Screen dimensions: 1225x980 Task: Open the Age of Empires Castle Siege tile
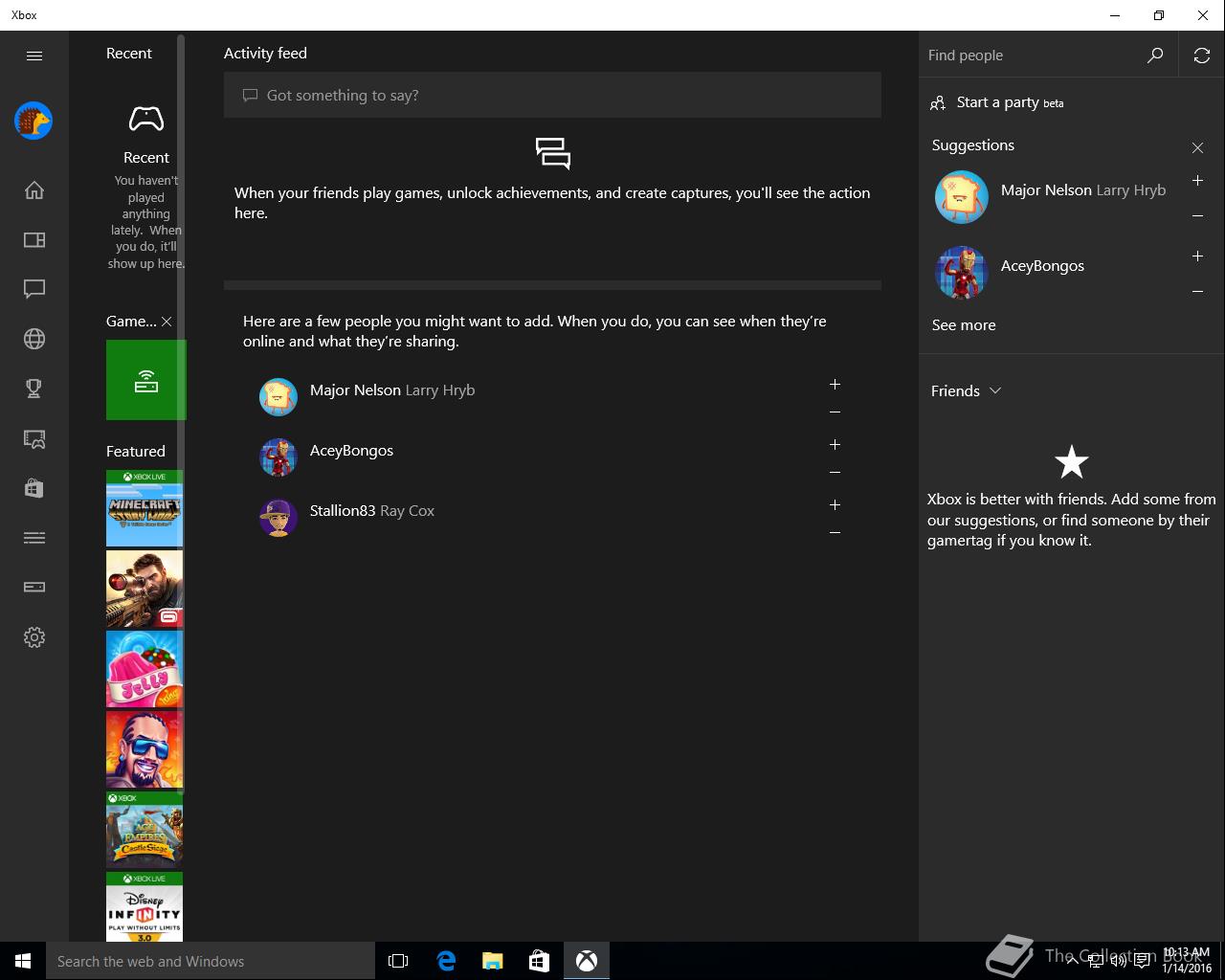(145, 830)
